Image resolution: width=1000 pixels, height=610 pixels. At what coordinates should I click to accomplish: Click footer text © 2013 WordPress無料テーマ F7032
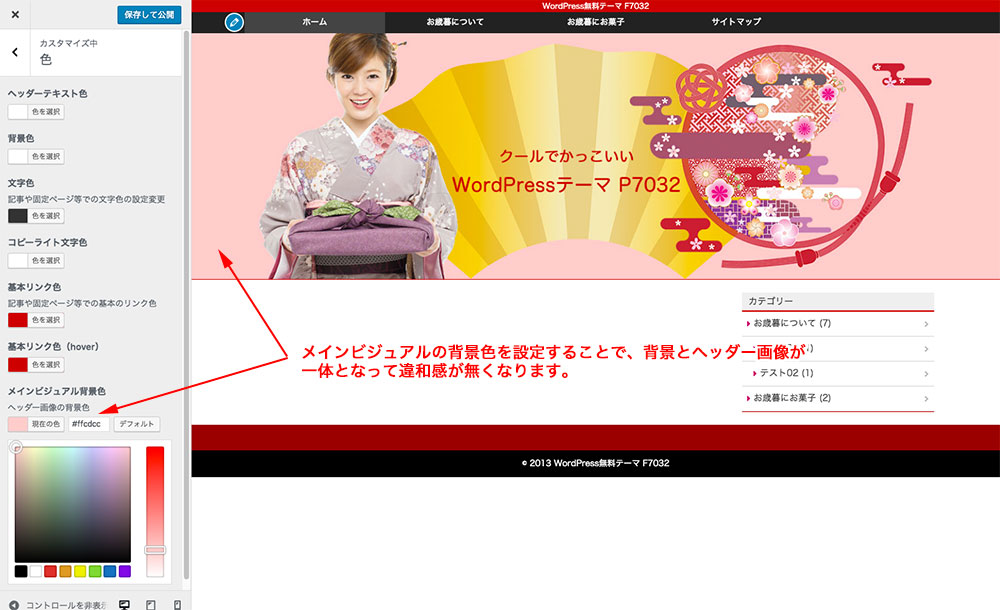(x=595, y=463)
